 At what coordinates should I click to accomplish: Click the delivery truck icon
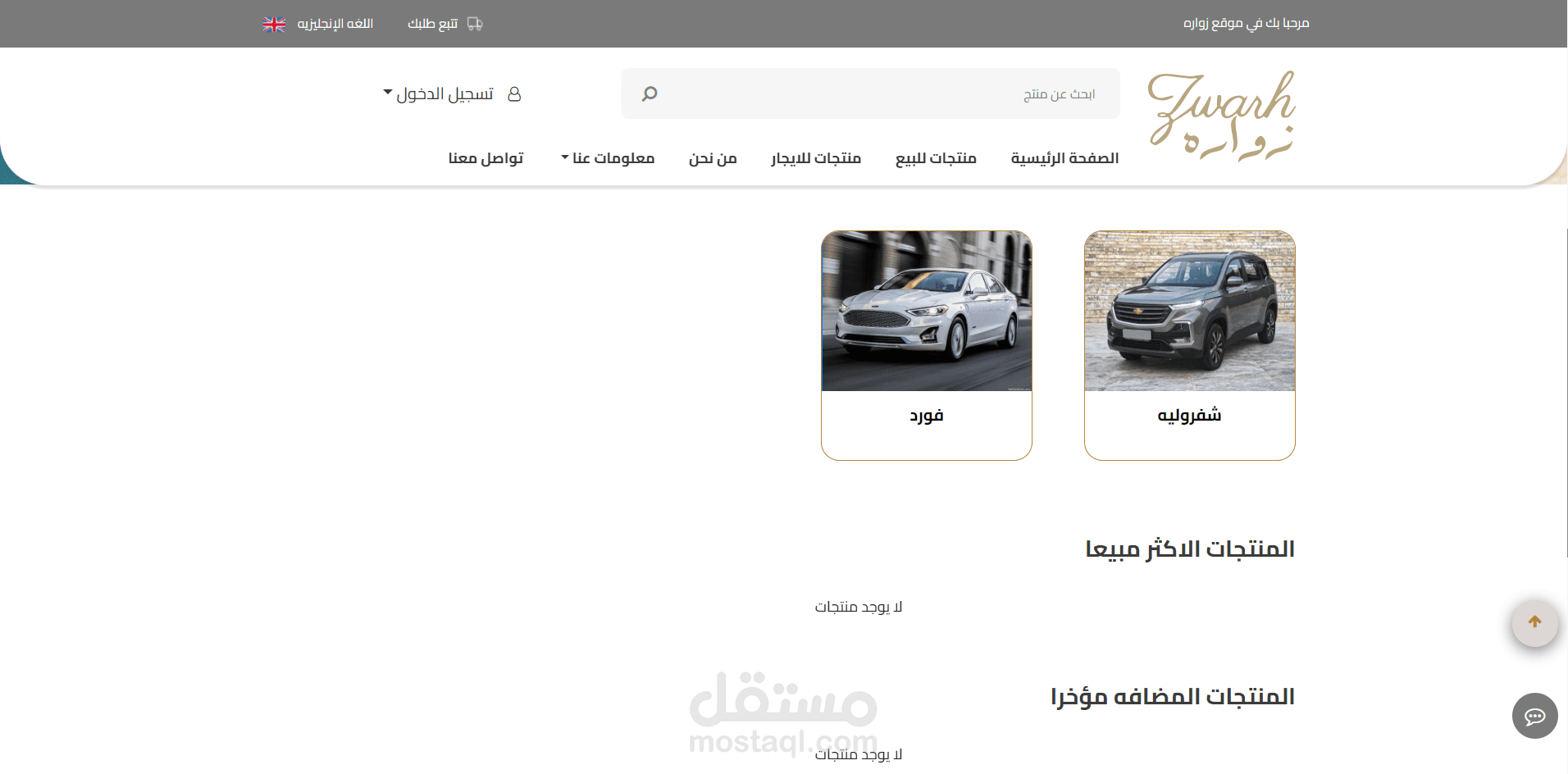click(x=475, y=24)
